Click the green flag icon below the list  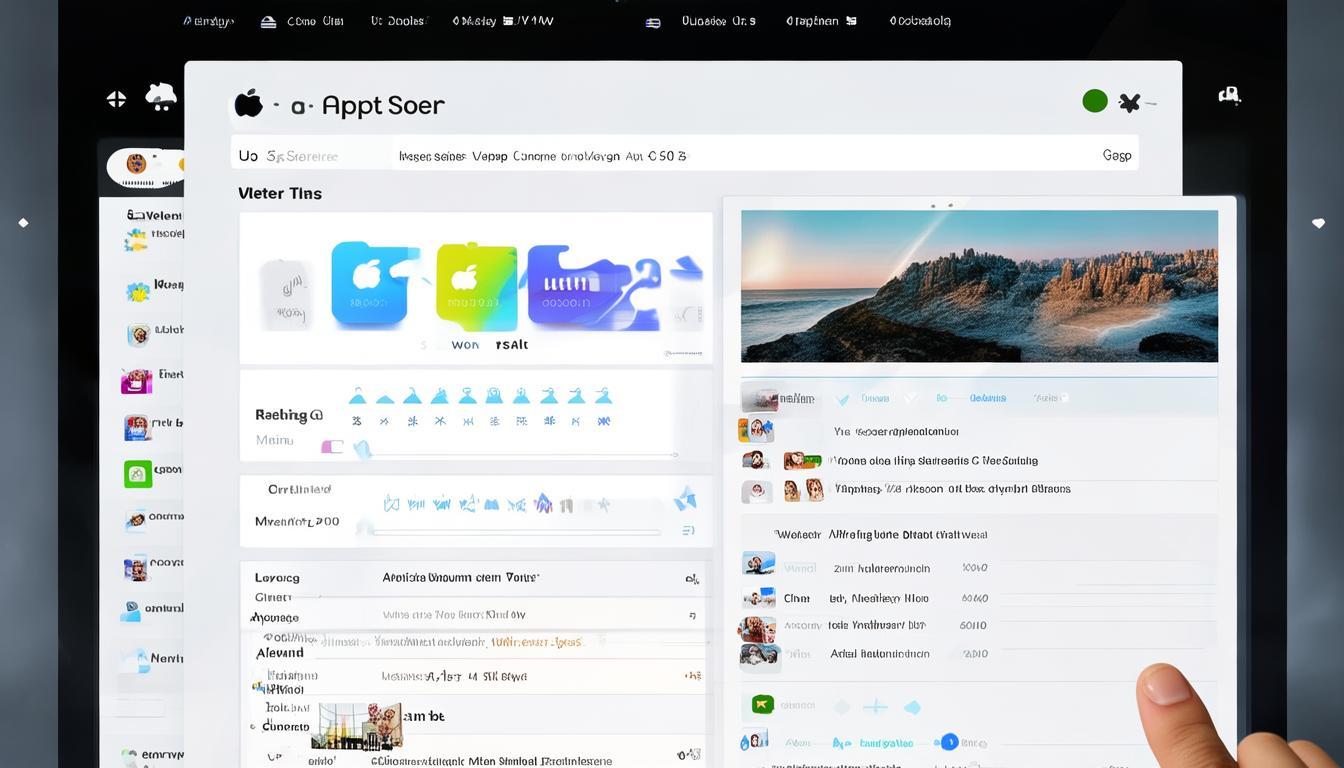[x=762, y=705]
